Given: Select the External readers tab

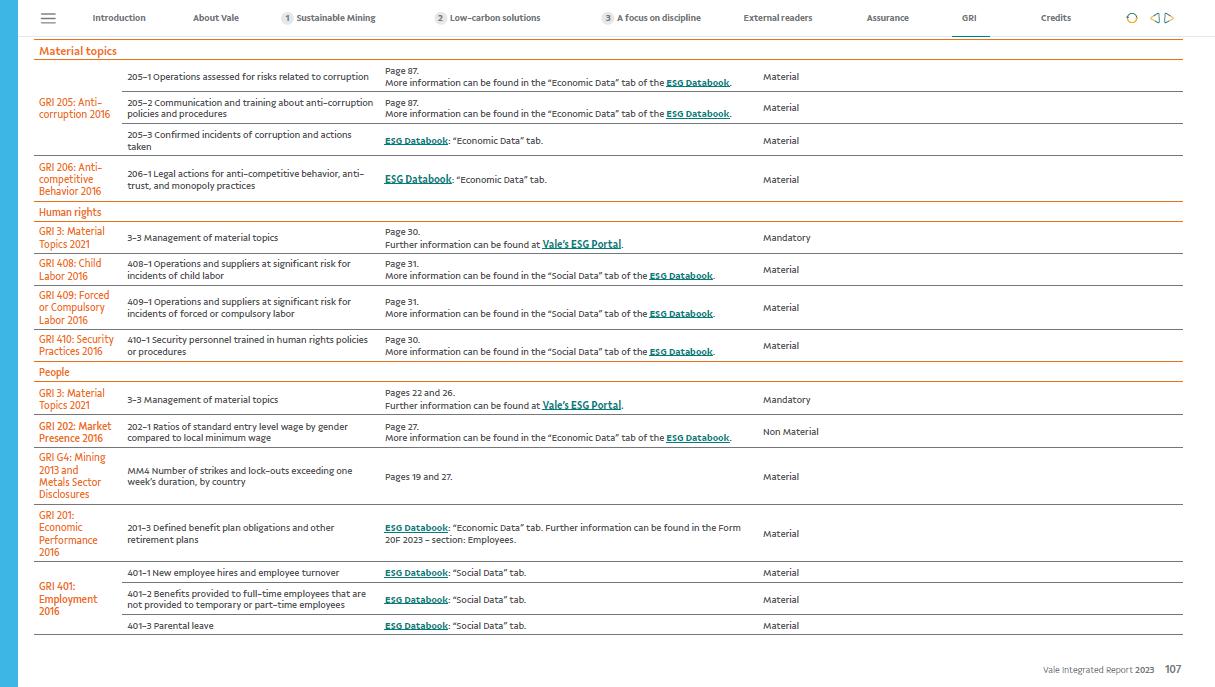Looking at the screenshot, I should tap(777, 18).
